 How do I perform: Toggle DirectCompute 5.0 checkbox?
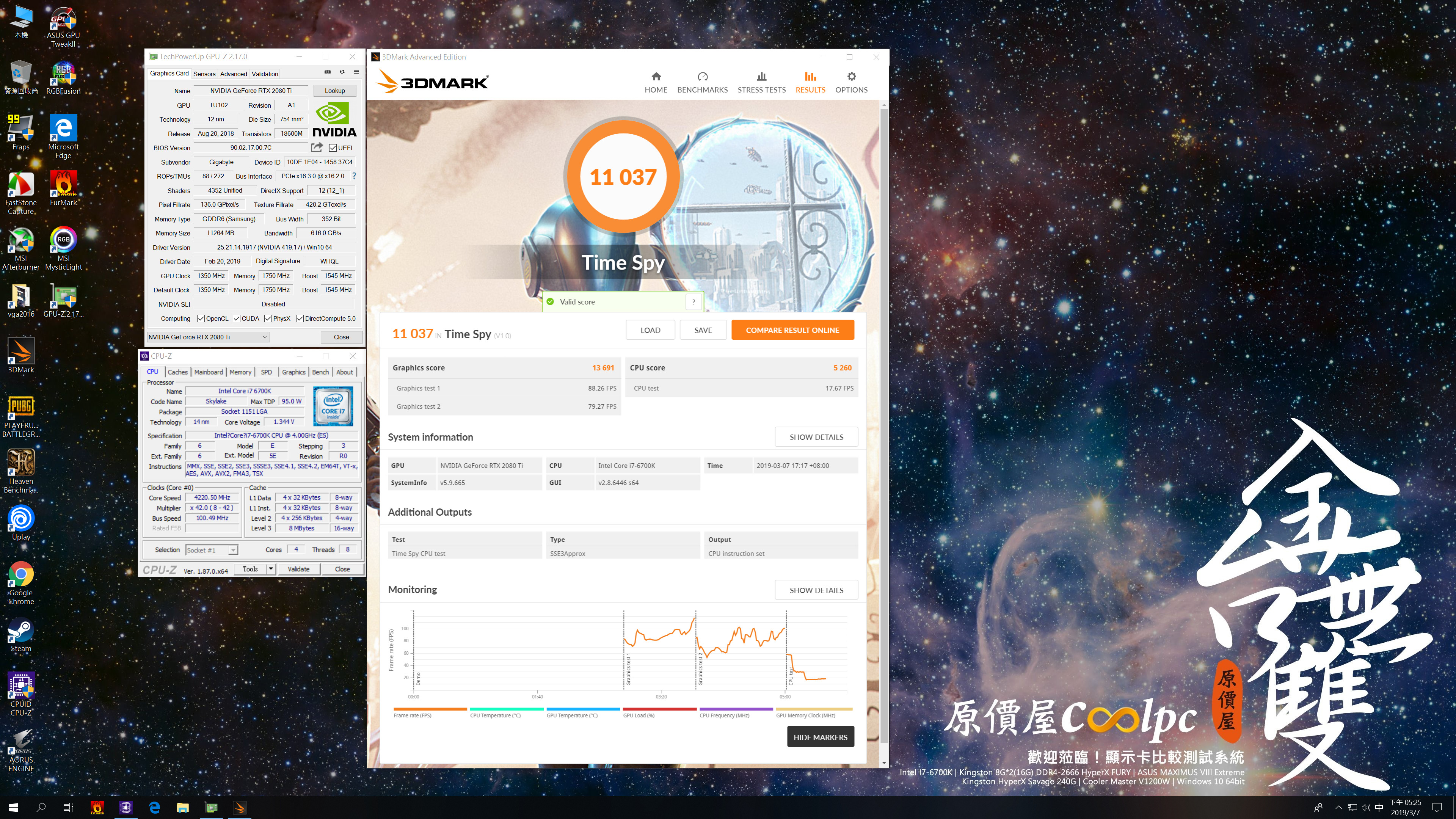point(300,319)
